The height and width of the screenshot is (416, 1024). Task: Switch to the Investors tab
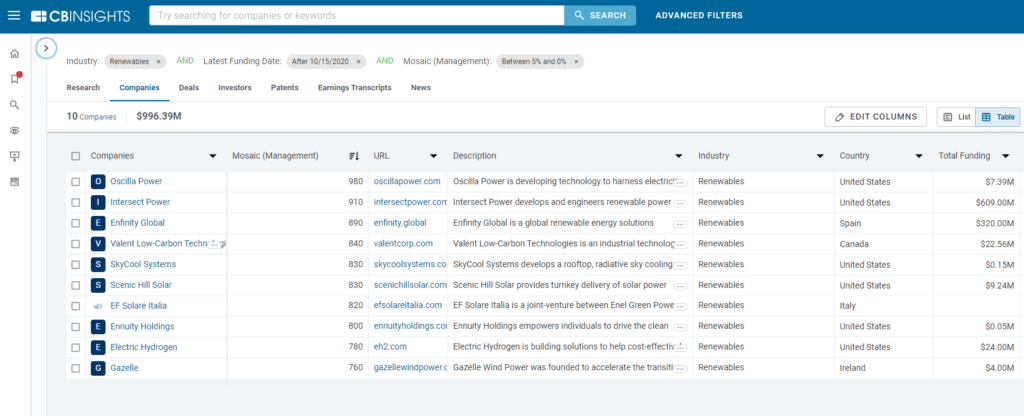[x=235, y=88]
